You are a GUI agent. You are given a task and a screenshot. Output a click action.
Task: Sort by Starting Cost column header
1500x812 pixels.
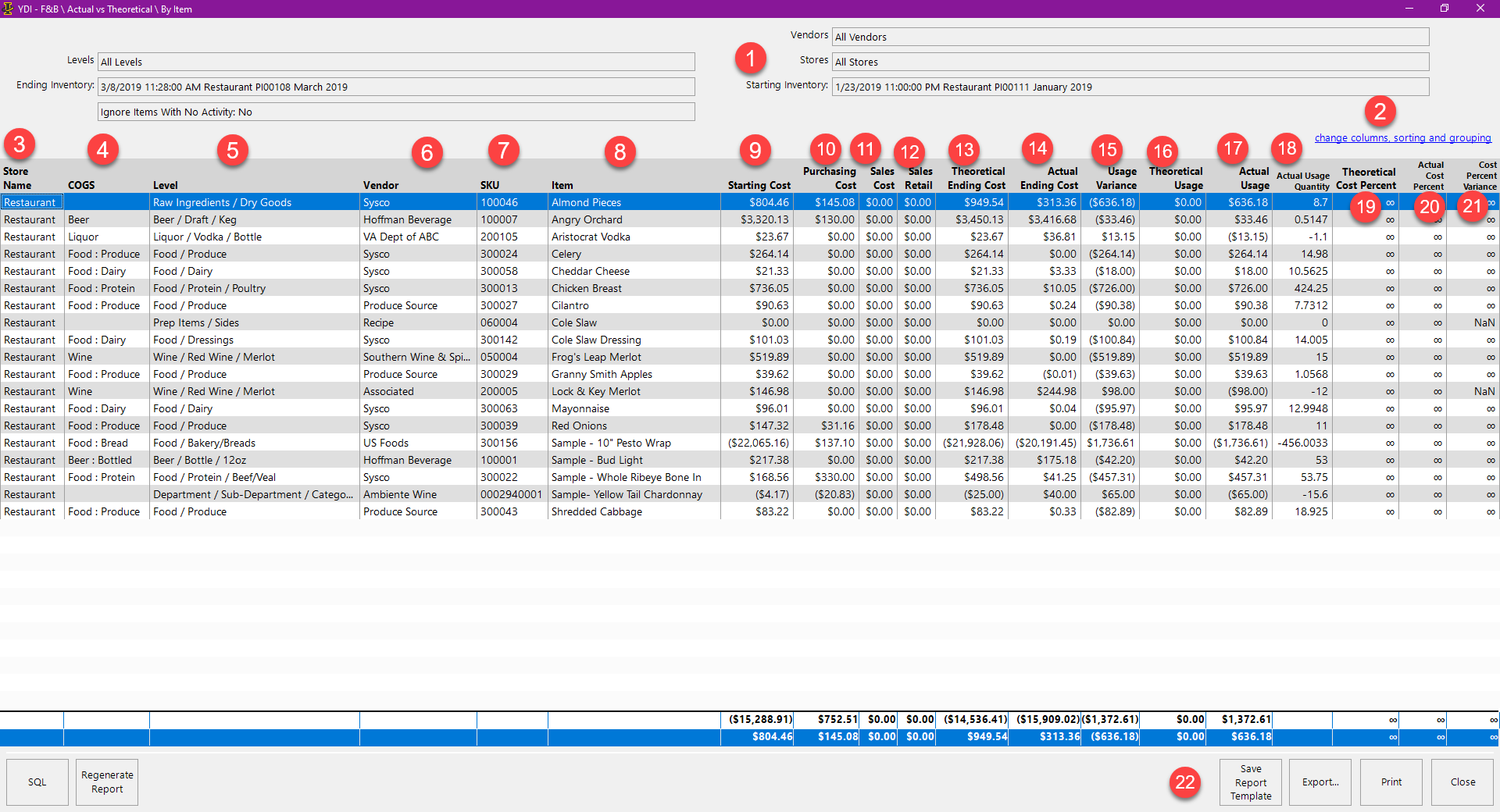tap(759, 185)
